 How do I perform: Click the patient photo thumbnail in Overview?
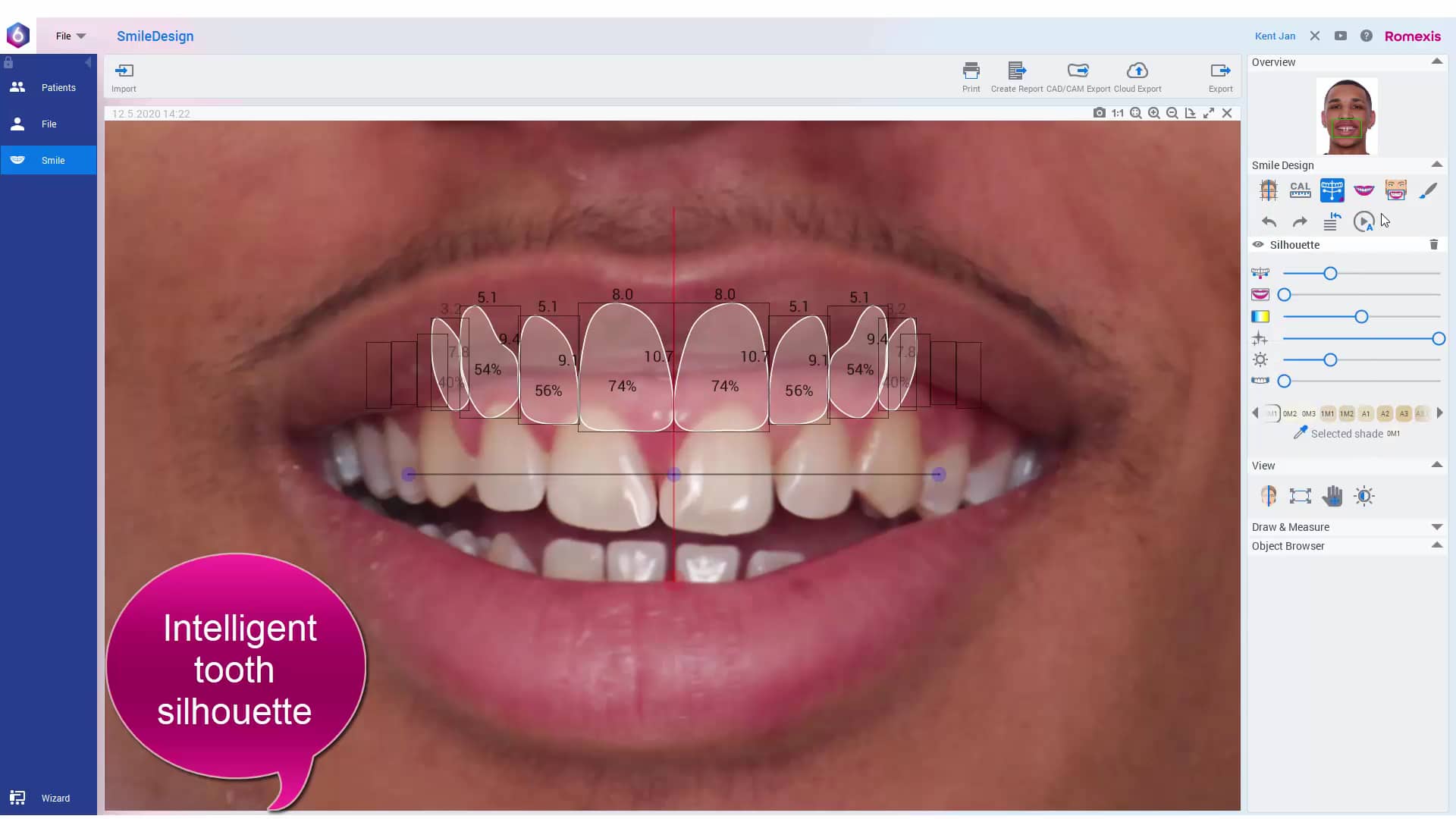[x=1348, y=115]
